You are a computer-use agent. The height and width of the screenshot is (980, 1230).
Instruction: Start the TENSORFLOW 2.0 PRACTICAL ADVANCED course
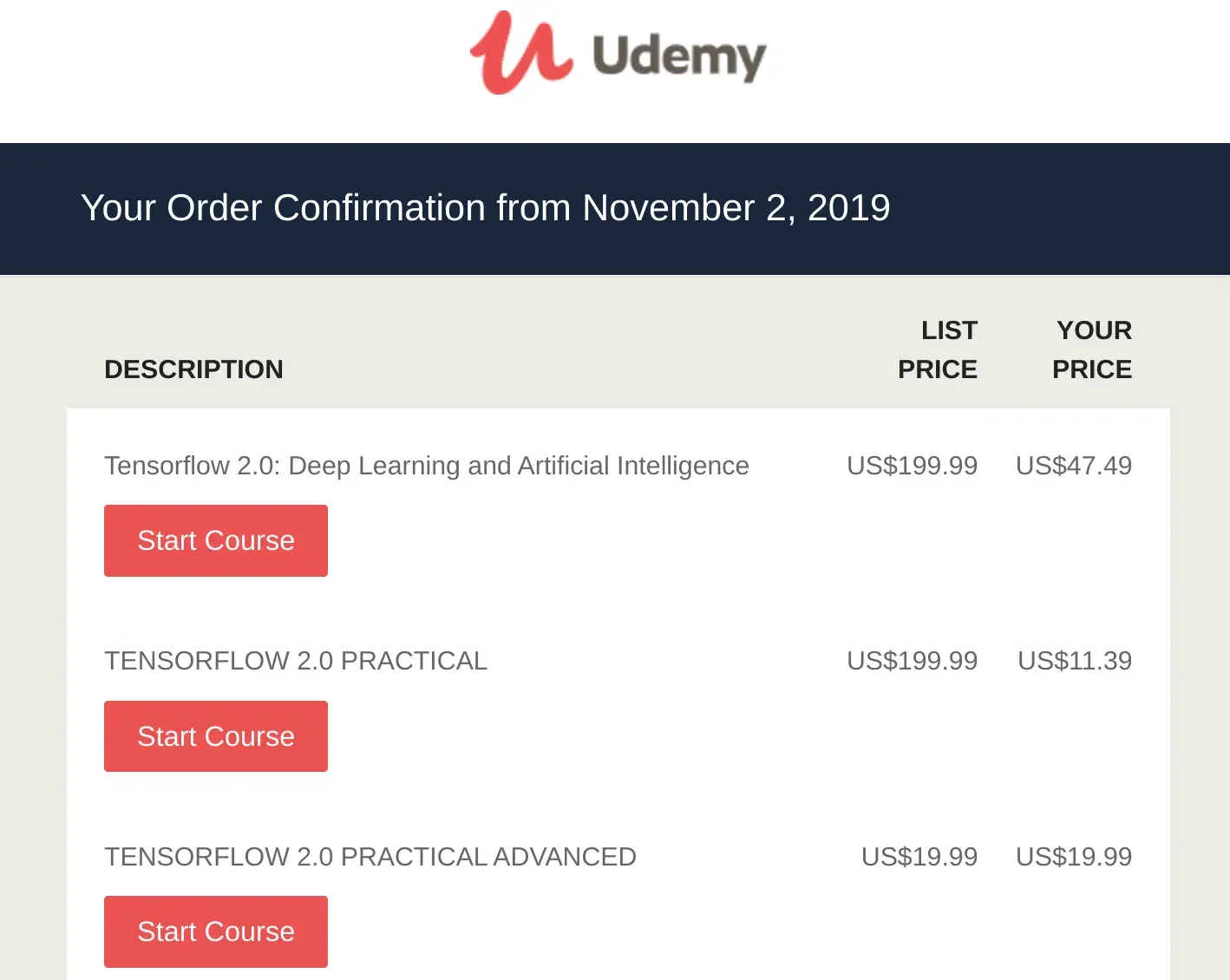click(x=215, y=931)
